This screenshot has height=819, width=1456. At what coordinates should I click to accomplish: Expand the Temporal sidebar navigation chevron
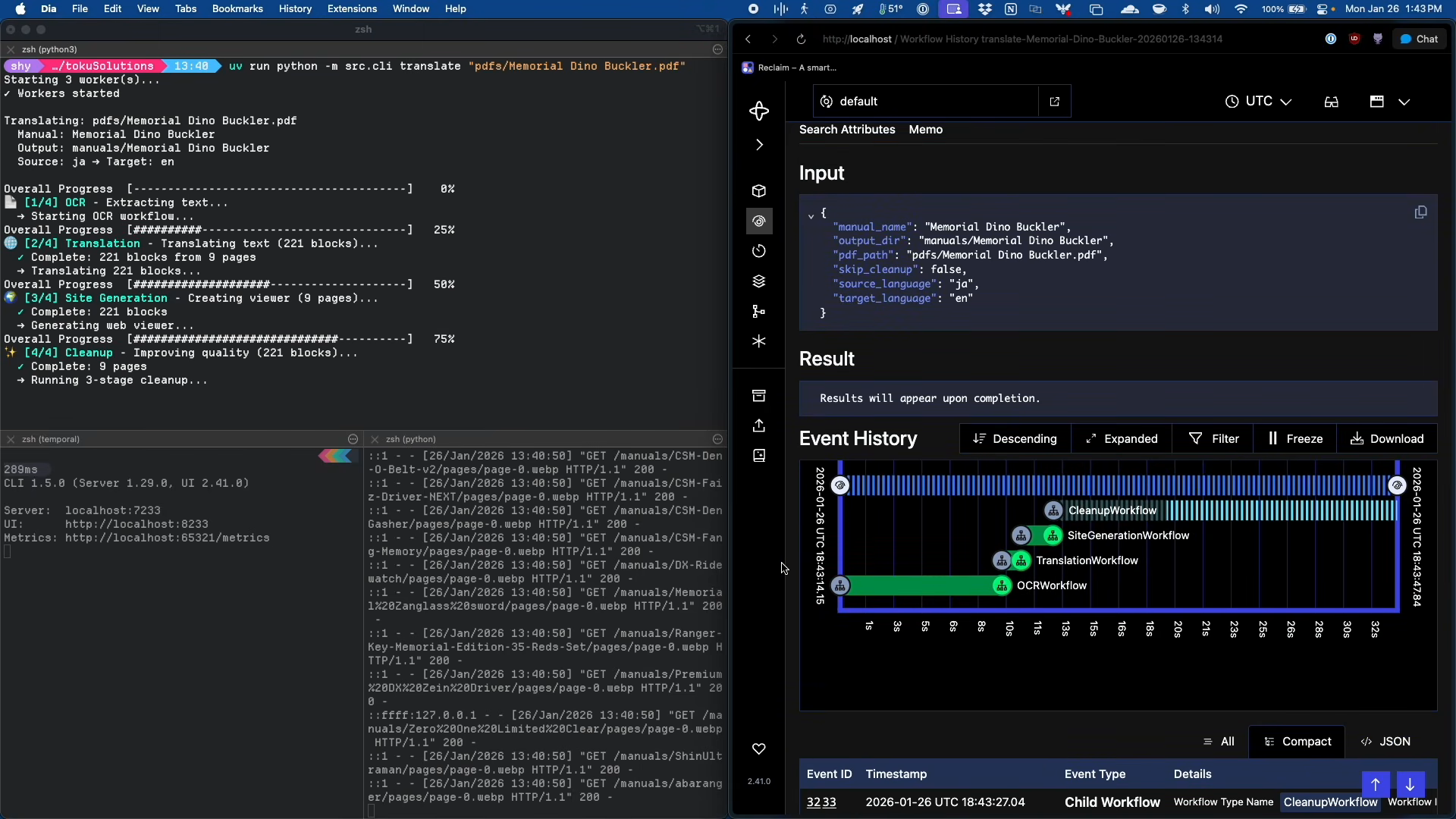pyautogui.click(x=759, y=145)
